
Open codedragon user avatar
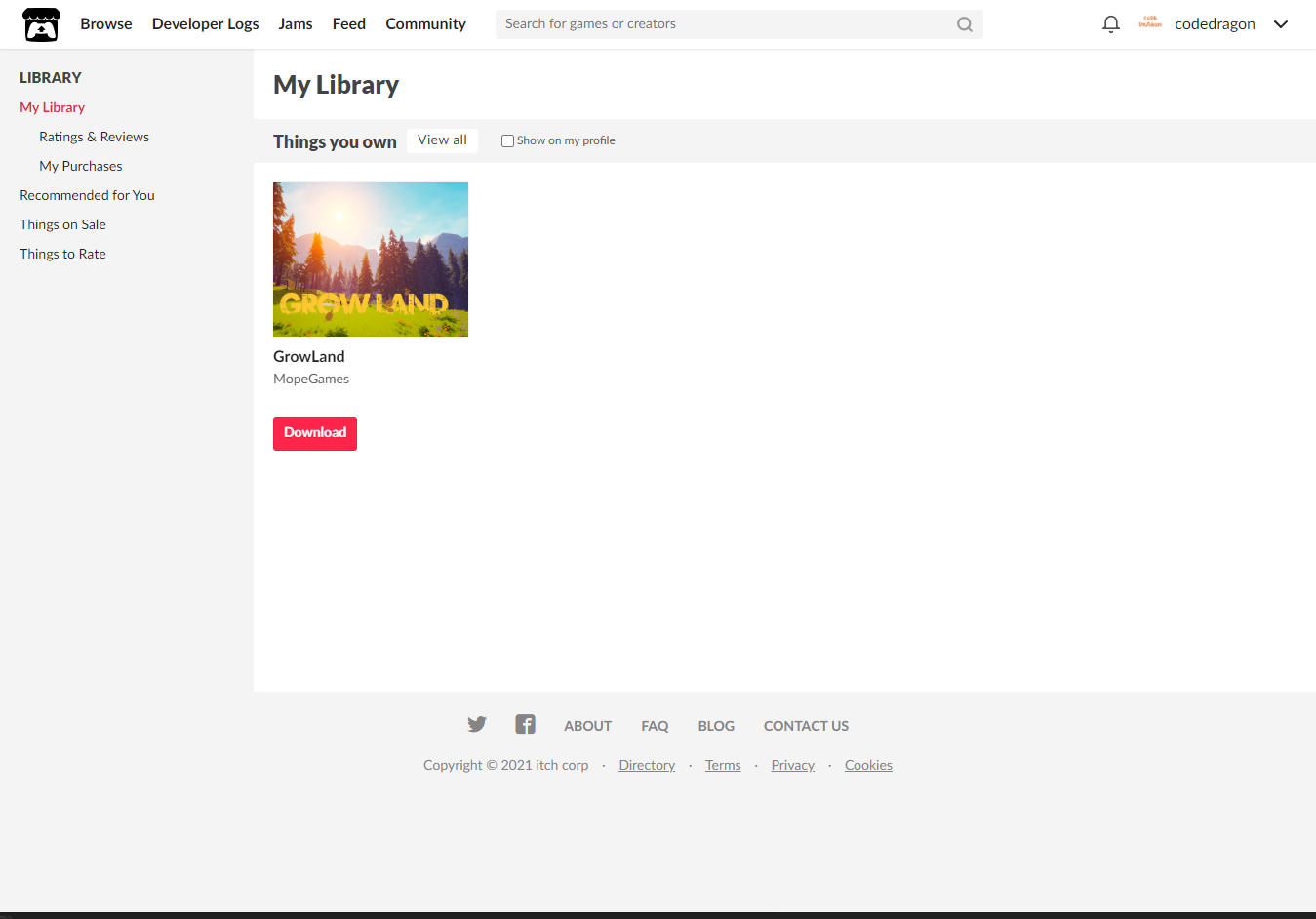[1150, 23]
